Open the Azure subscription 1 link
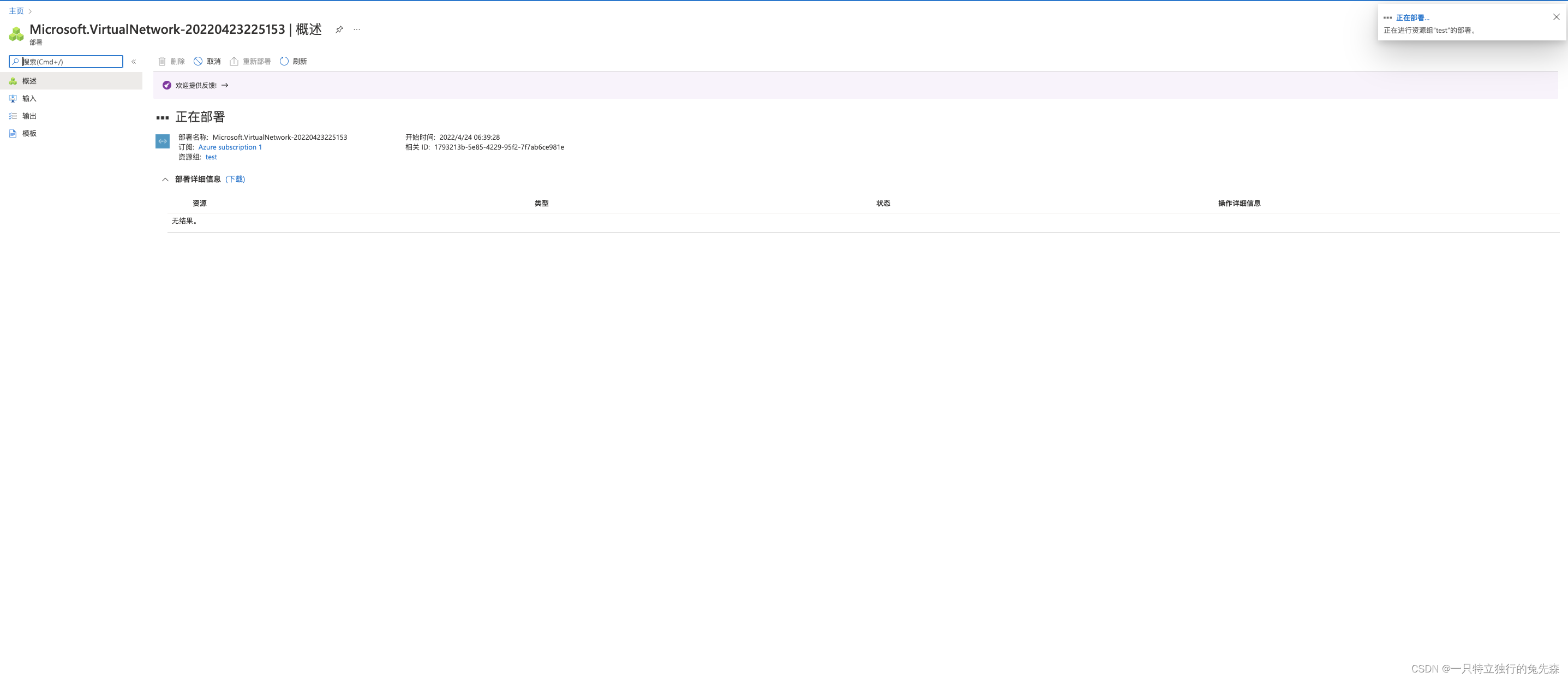The image size is (1568, 679). coord(230,147)
